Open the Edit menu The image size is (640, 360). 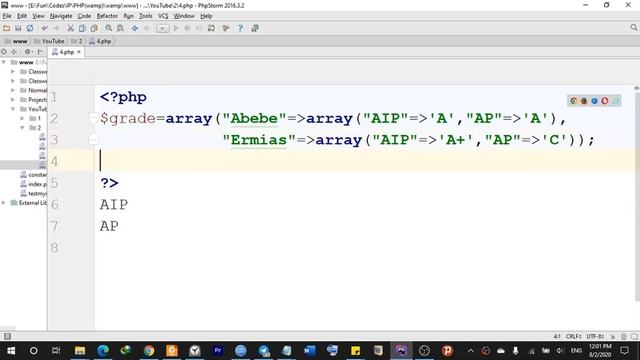pyautogui.click(x=22, y=16)
